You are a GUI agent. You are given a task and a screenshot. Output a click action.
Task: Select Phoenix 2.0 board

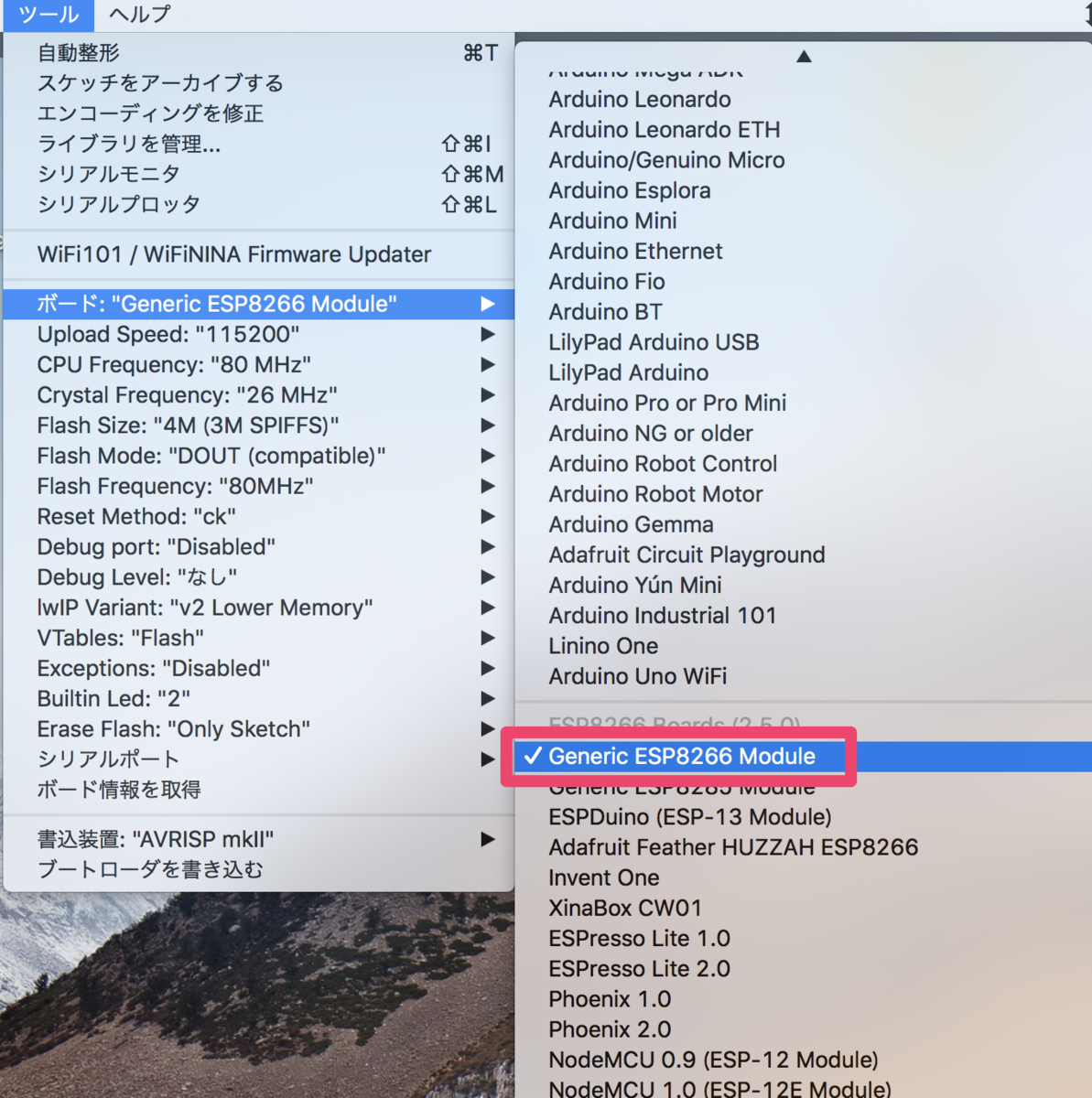point(804,1028)
